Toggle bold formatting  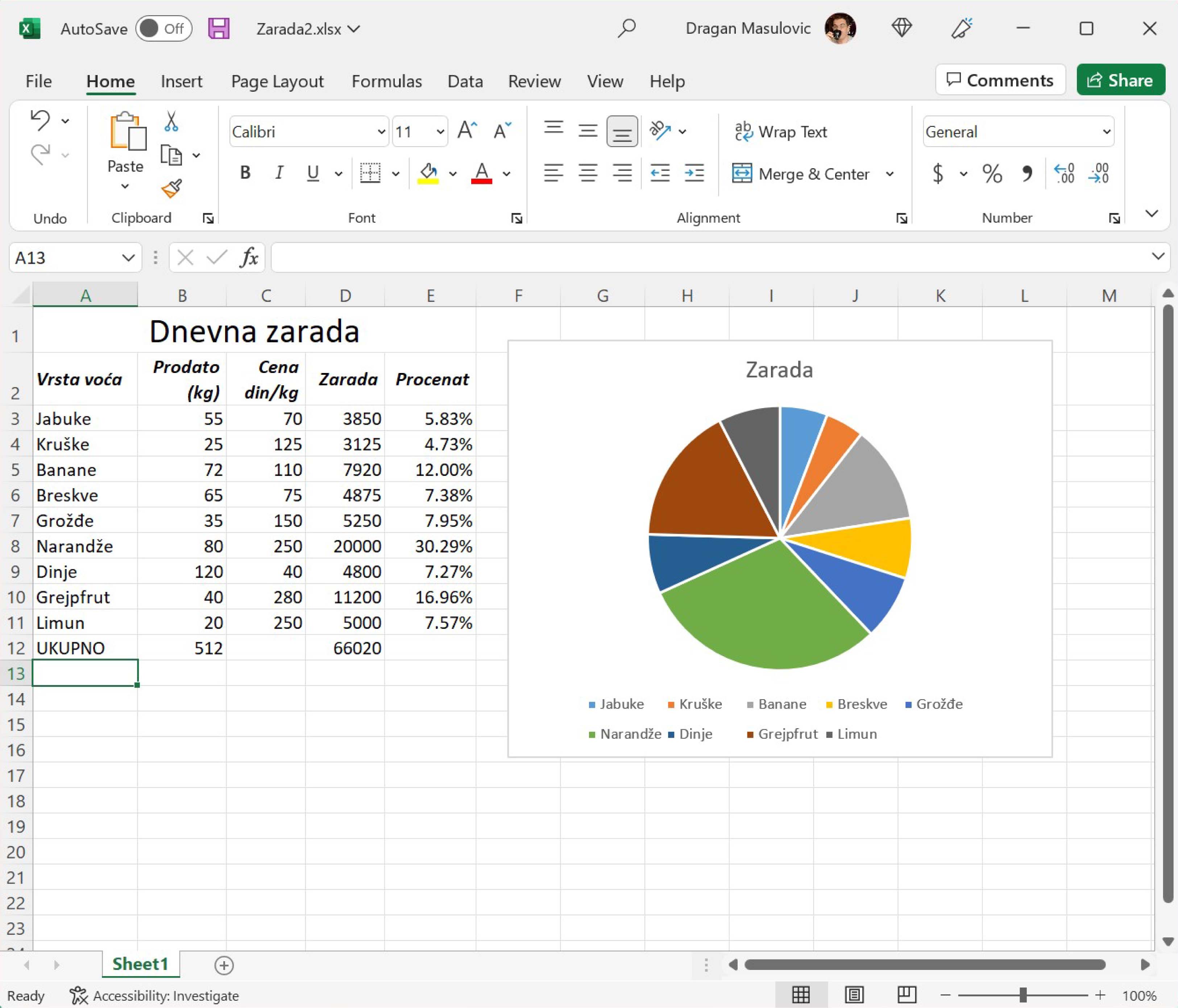245,173
